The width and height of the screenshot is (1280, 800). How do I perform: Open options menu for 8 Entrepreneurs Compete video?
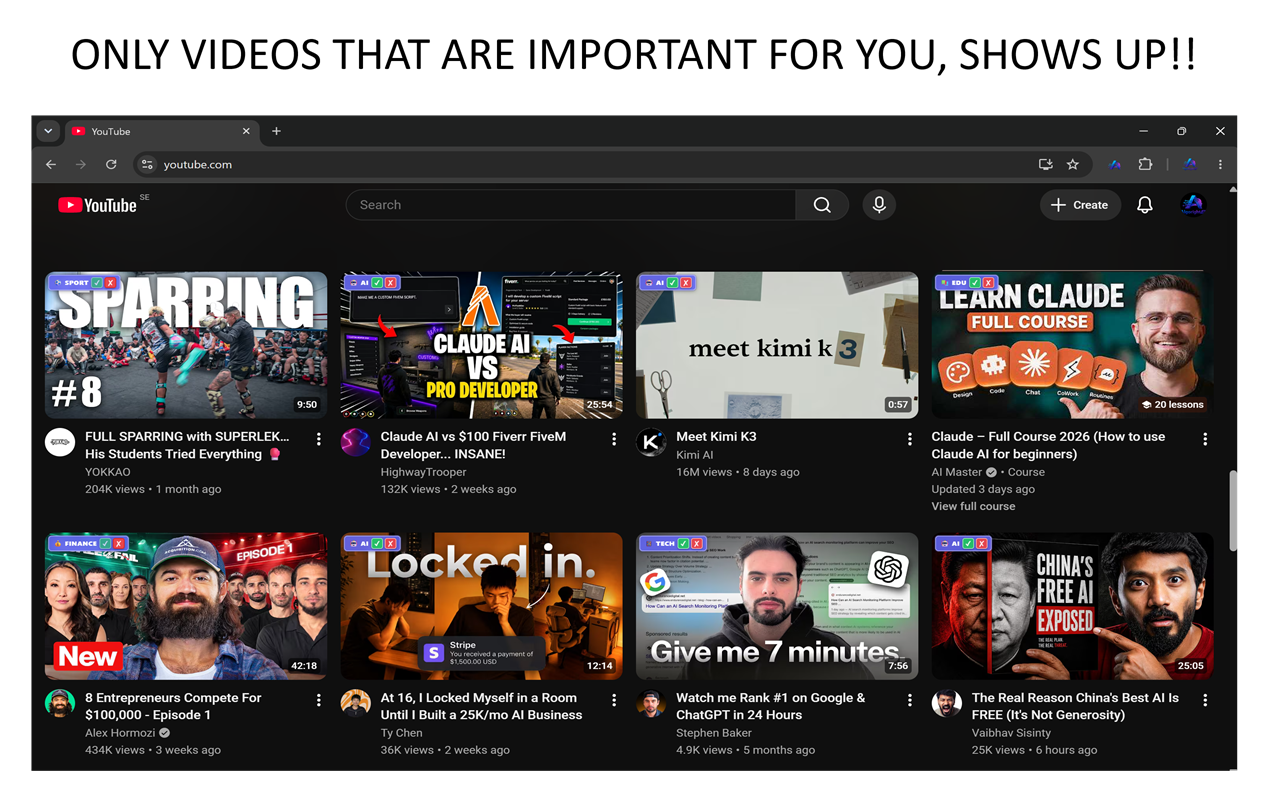point(319,700)
